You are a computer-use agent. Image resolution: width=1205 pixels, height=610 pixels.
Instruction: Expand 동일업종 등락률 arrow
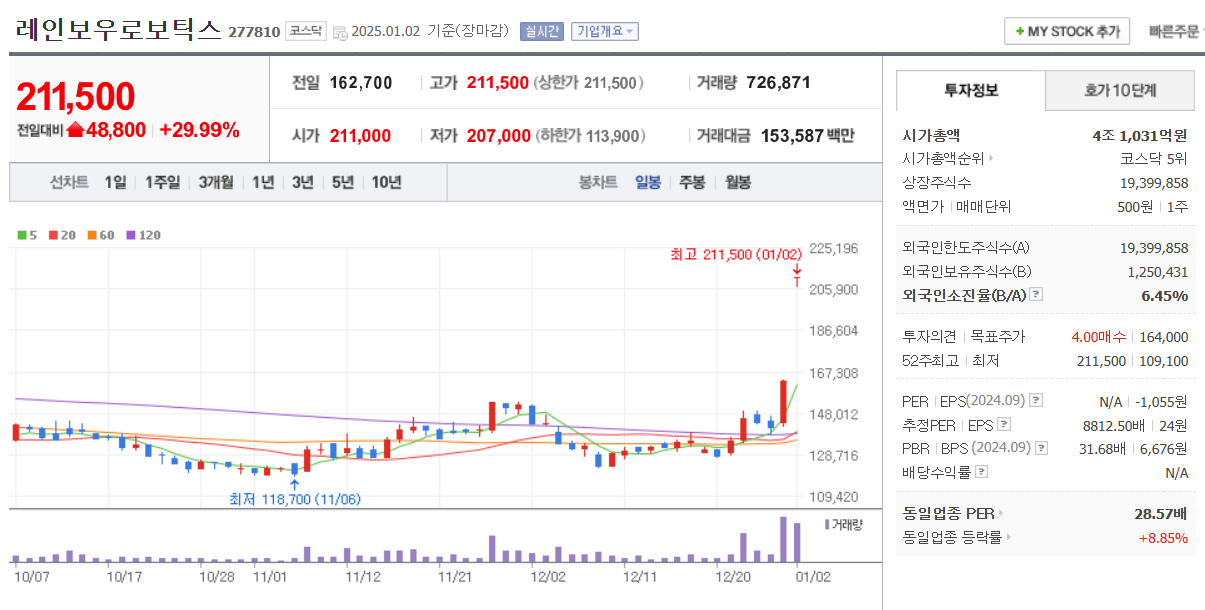click(x=1008, y=538)
